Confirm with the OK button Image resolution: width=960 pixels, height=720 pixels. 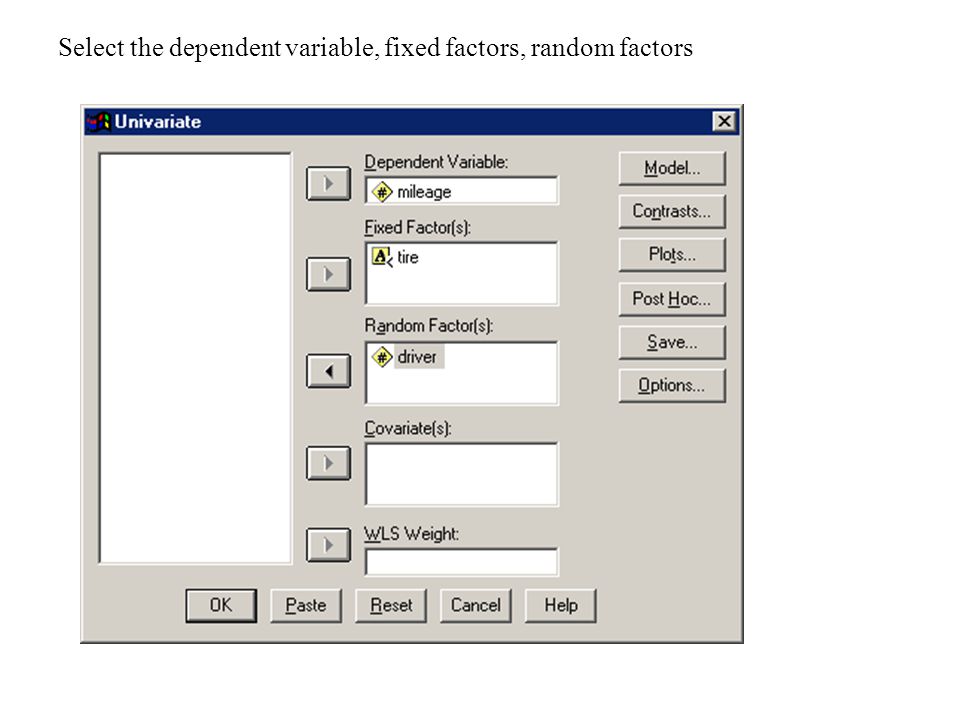point(221,606)
